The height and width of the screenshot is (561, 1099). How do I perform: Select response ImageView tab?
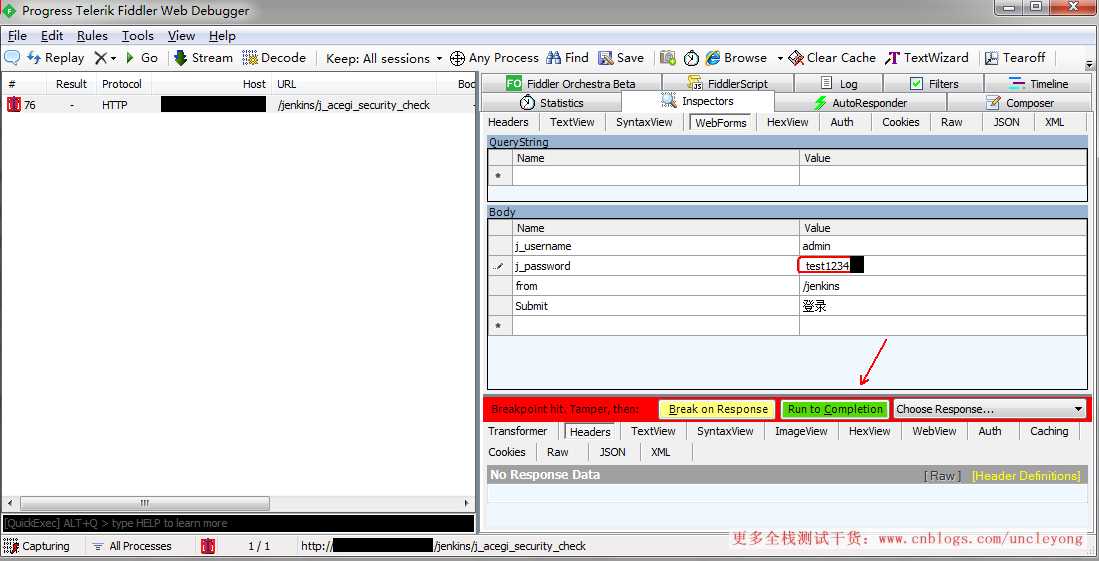(x=801, y=431)
